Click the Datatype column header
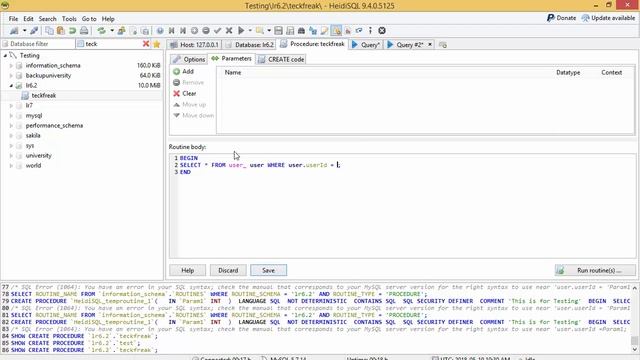Image resolution: width=640 pixels, height=360 pixels. pyautogui.click(x=568, y=73)
